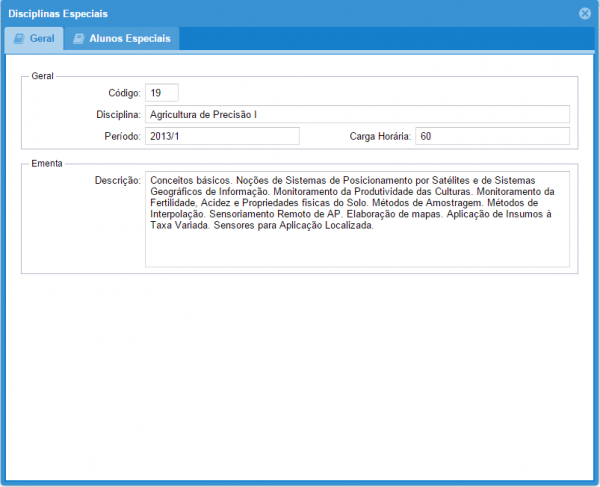This screenshot has height=487, width=600.
Task: Click the Descrição label
Action: click(x=115, y=180)
